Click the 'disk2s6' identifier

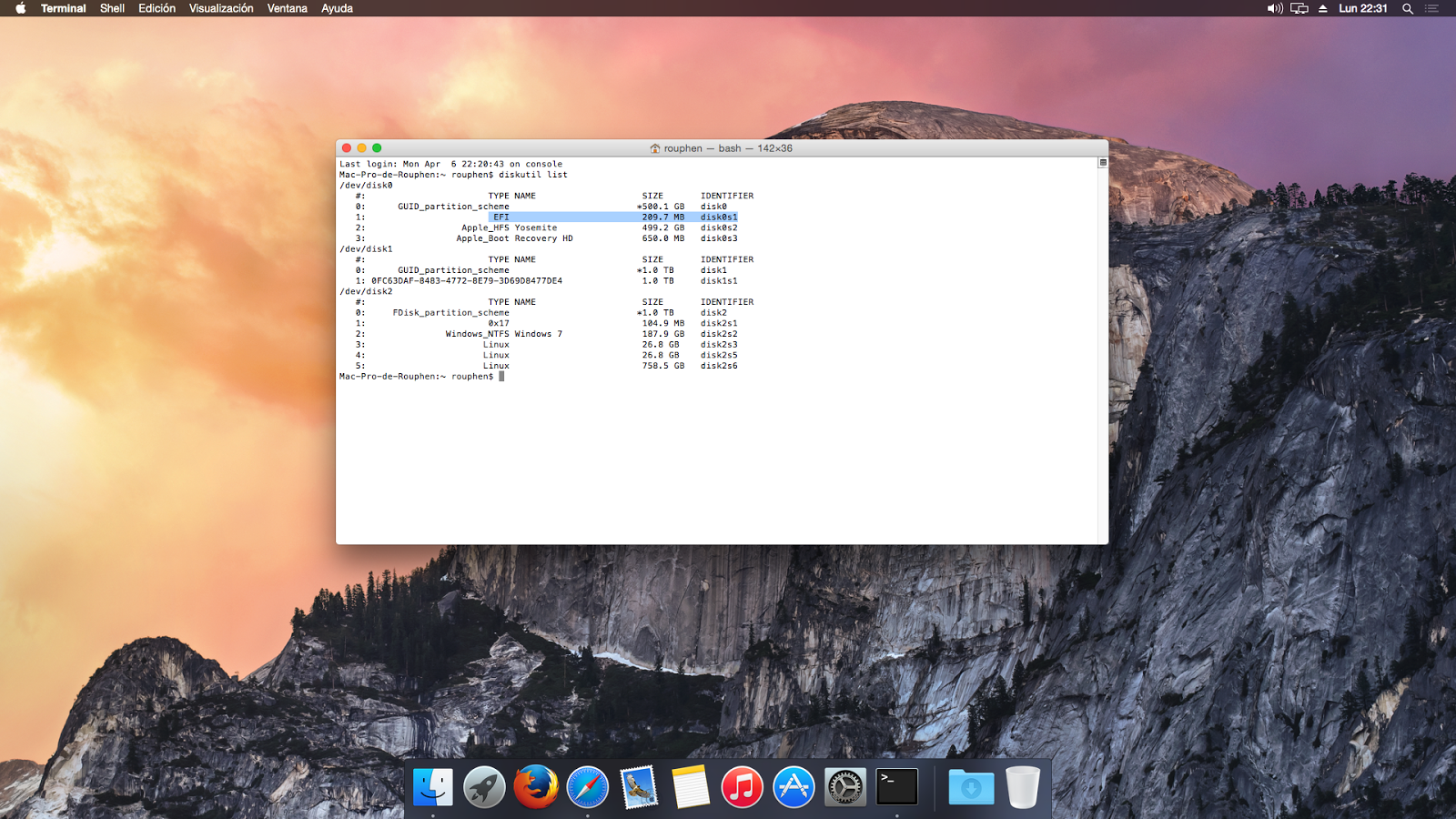click(x=719, y=366)
